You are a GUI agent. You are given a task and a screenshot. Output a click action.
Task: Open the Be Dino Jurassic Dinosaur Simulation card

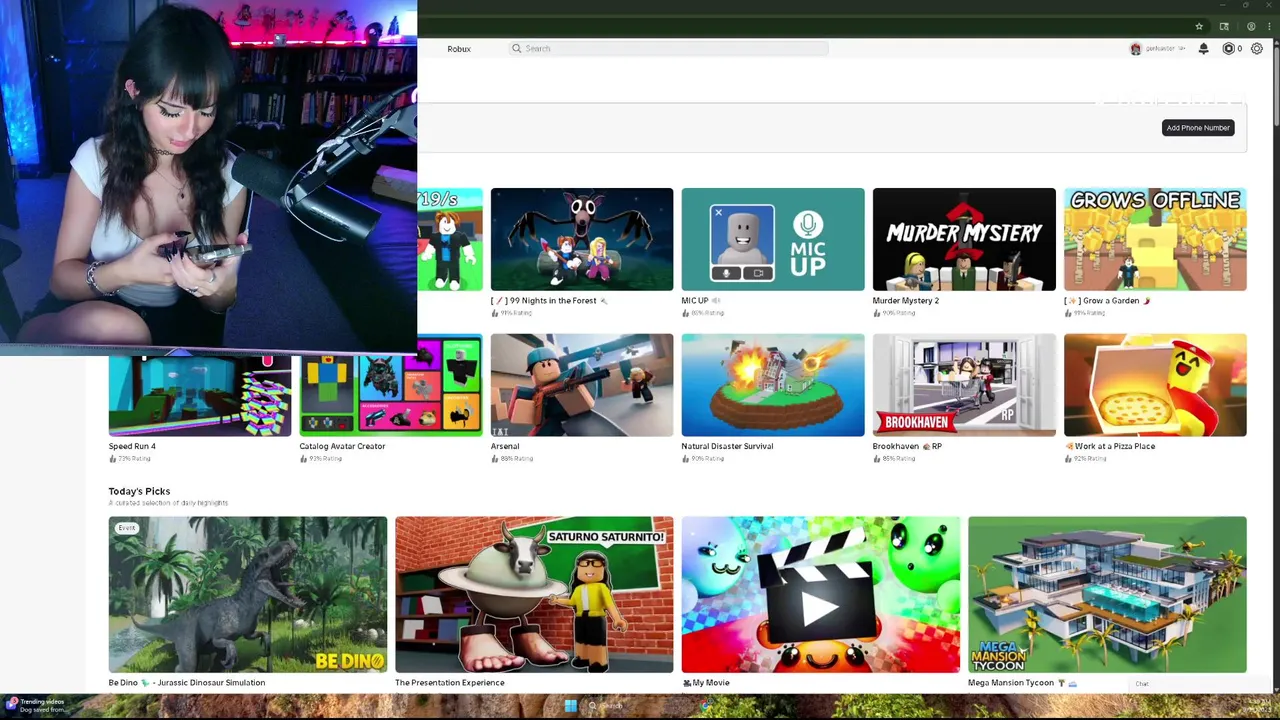point(248,595)
